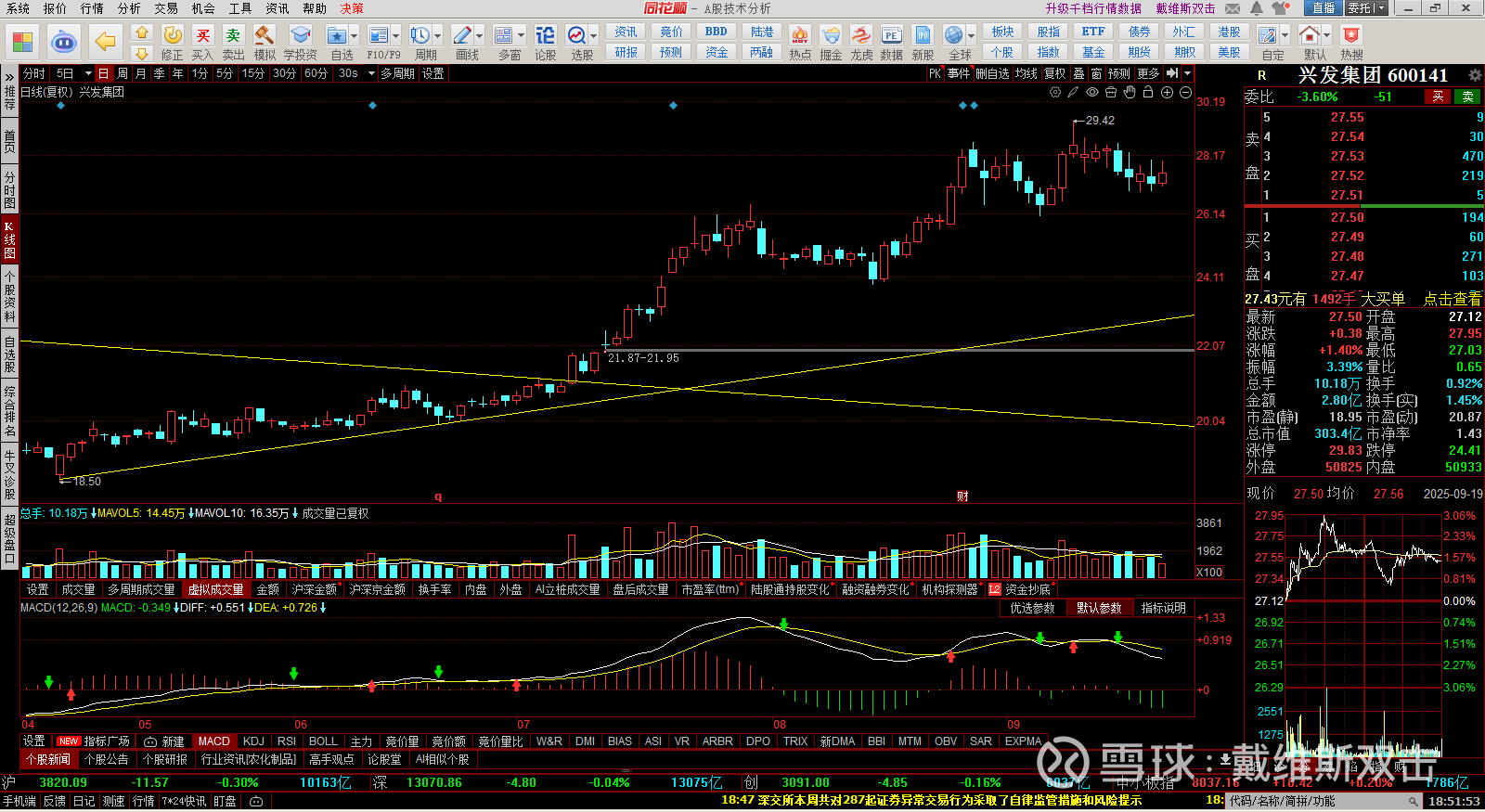
Task: Toggle the chart lock icon
Action: (x=1148, y=92)
